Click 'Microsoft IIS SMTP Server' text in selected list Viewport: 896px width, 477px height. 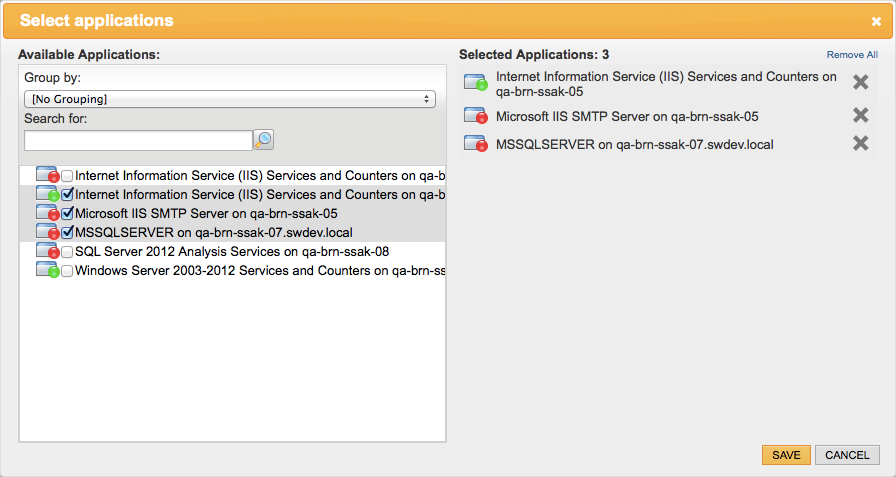point(627,117)
